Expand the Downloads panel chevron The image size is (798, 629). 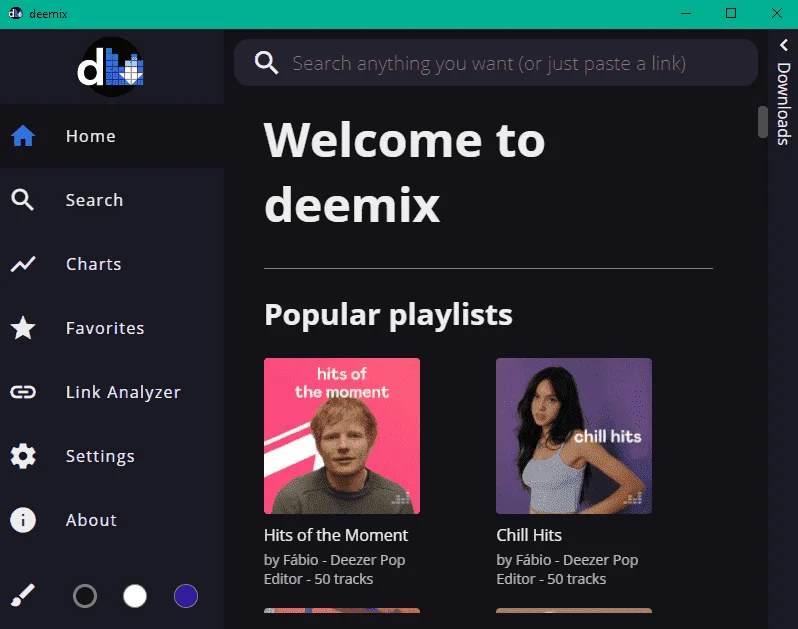point(784,45)
